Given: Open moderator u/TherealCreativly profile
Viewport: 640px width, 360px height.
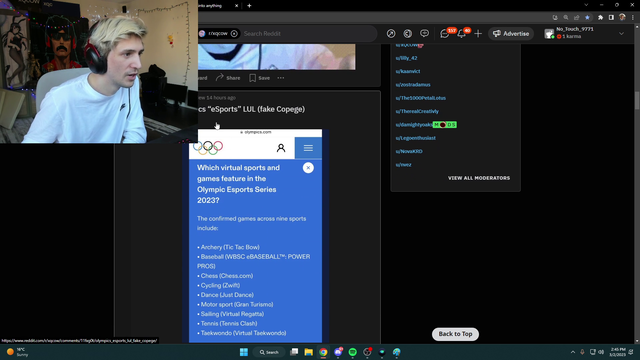Looking at the screenshot, I should point(417,111).
